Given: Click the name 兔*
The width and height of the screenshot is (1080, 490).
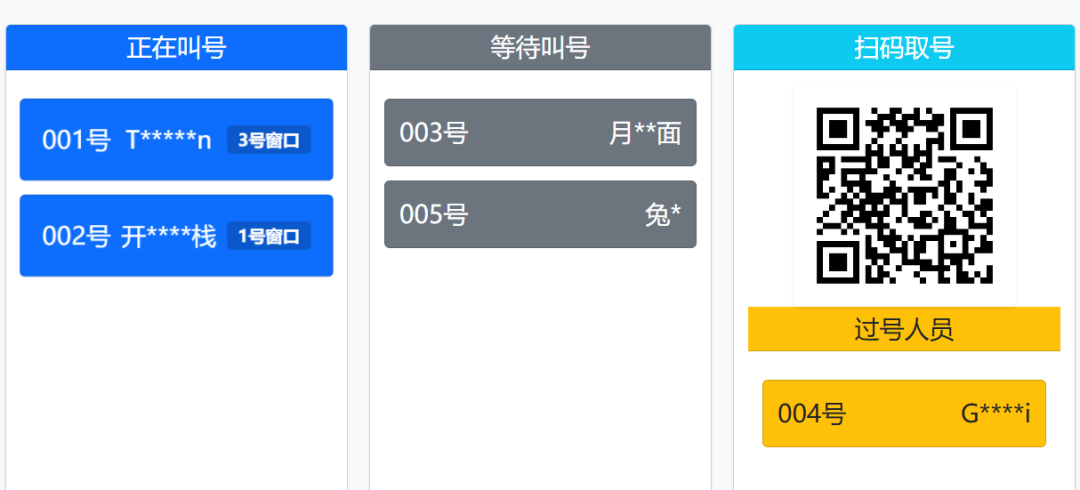Looking at the screenshot, I should [663, 216].
